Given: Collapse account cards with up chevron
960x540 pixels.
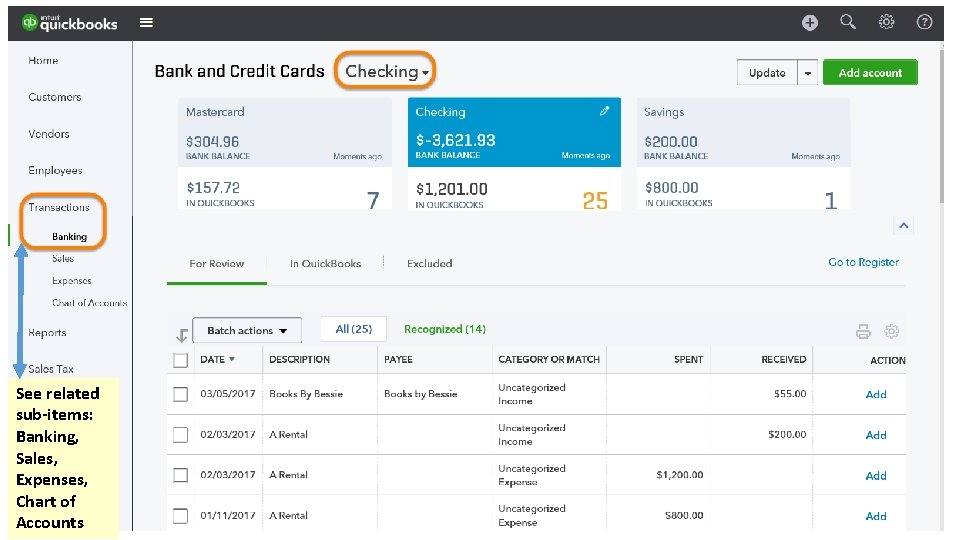Looking at the screenshot, I should point(904,225).
